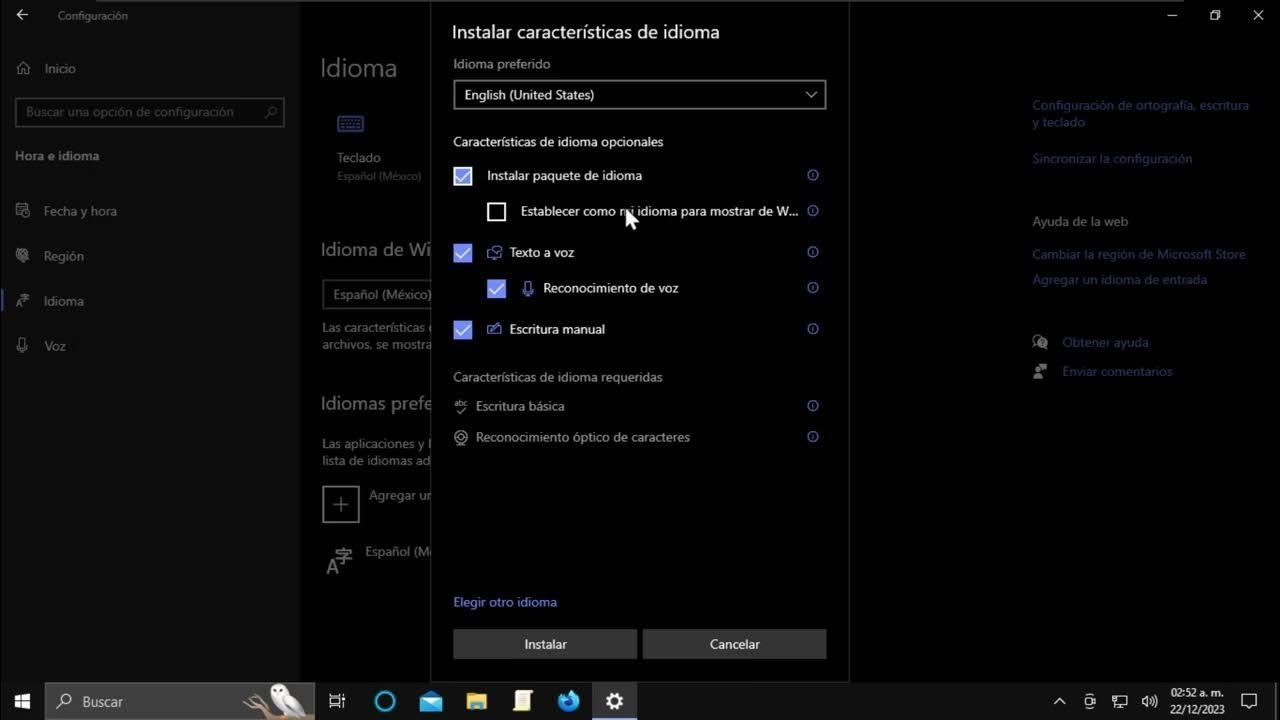The height and width of the screenshot is (720, 1280).
Task: Click the Instalar button
Action: coord(545,644)
